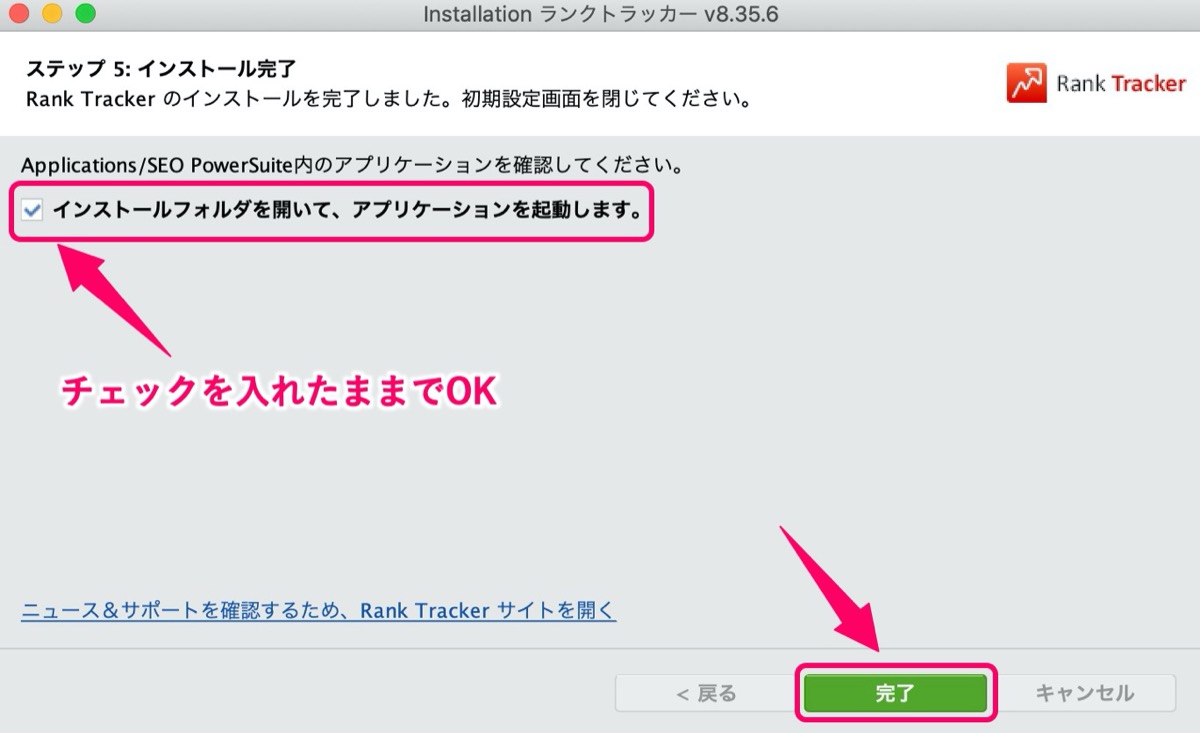Click the Rank Tracker logo icon
The image size is (1200, 733).
point(1026,84)
